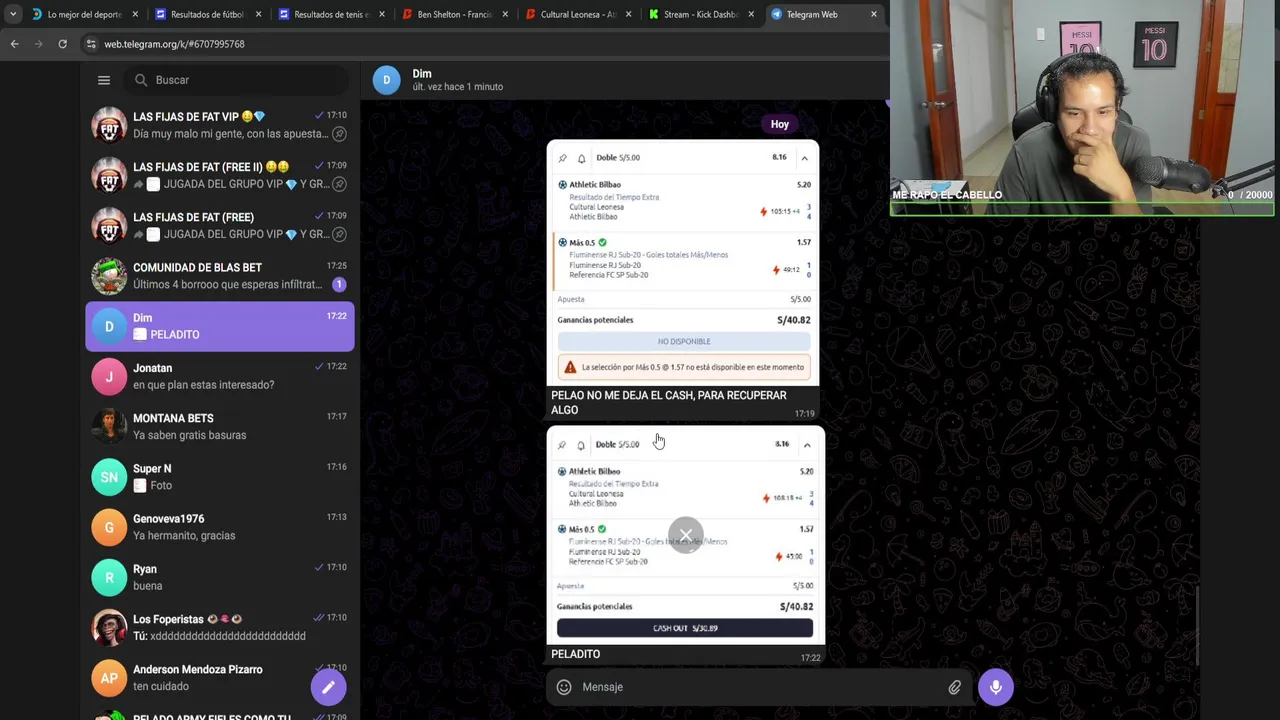
Task: Open Super N chat
Action: [x=220, y=477]
